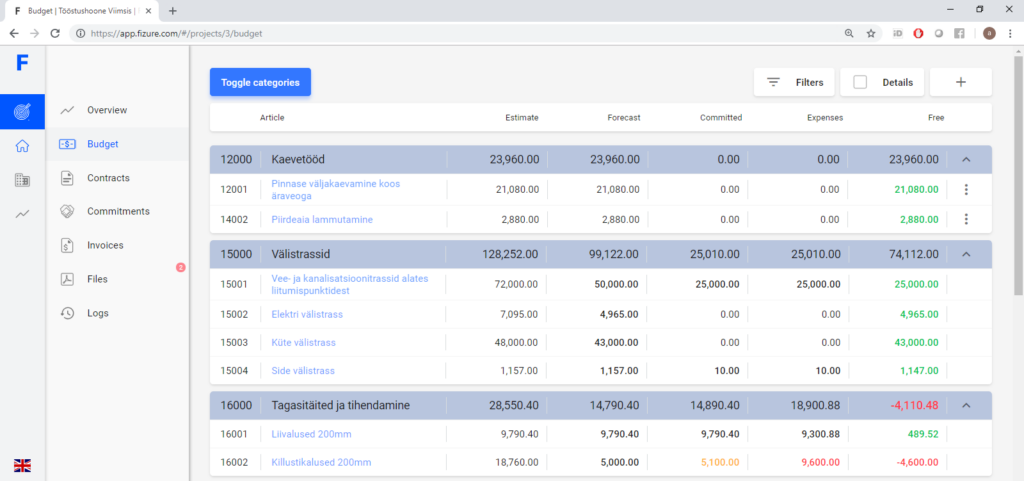Click the Forecast column header
Screen dimensions: 1024x481
(624, 118)
